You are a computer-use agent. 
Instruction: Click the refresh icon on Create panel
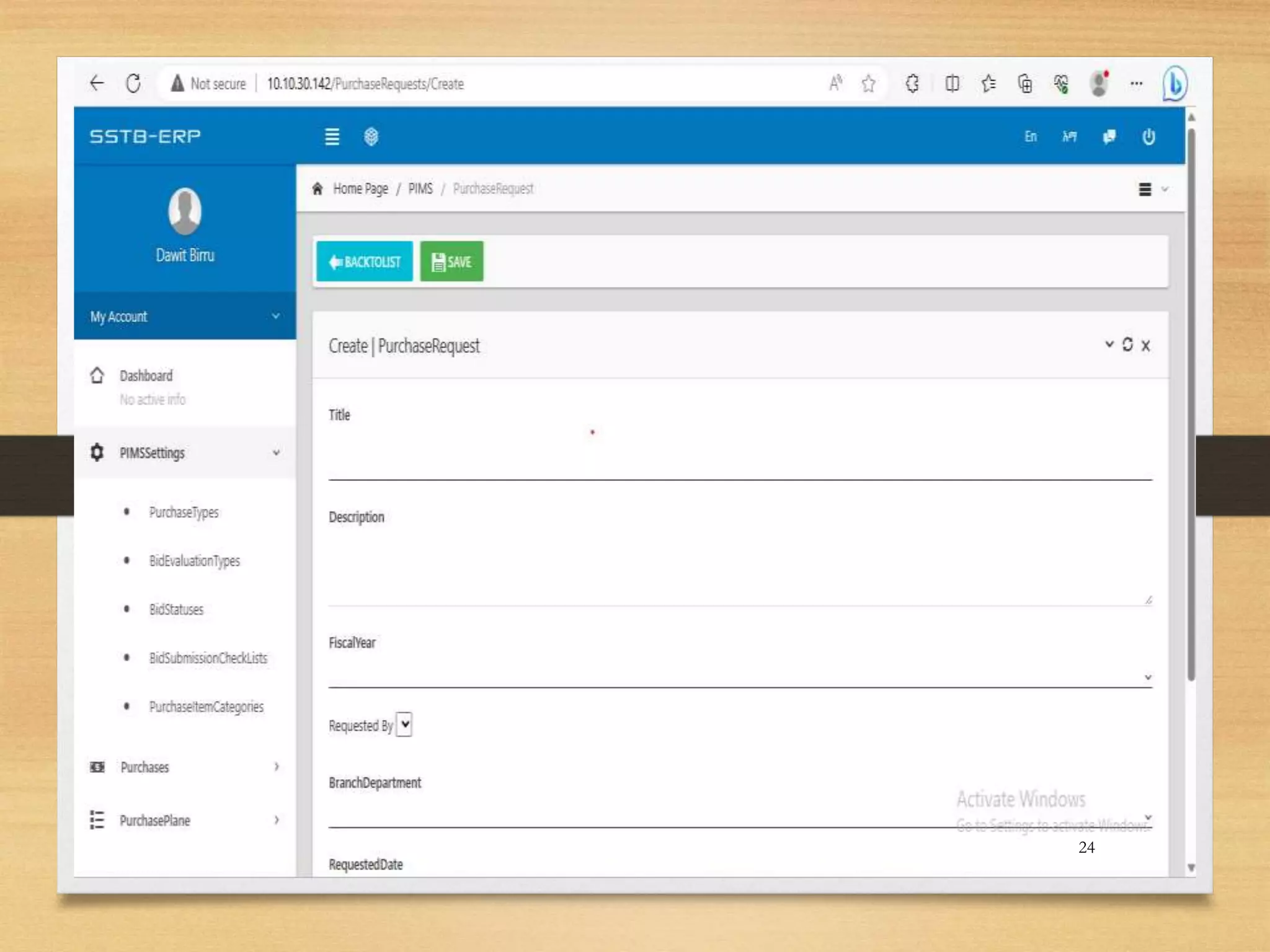1127,345
